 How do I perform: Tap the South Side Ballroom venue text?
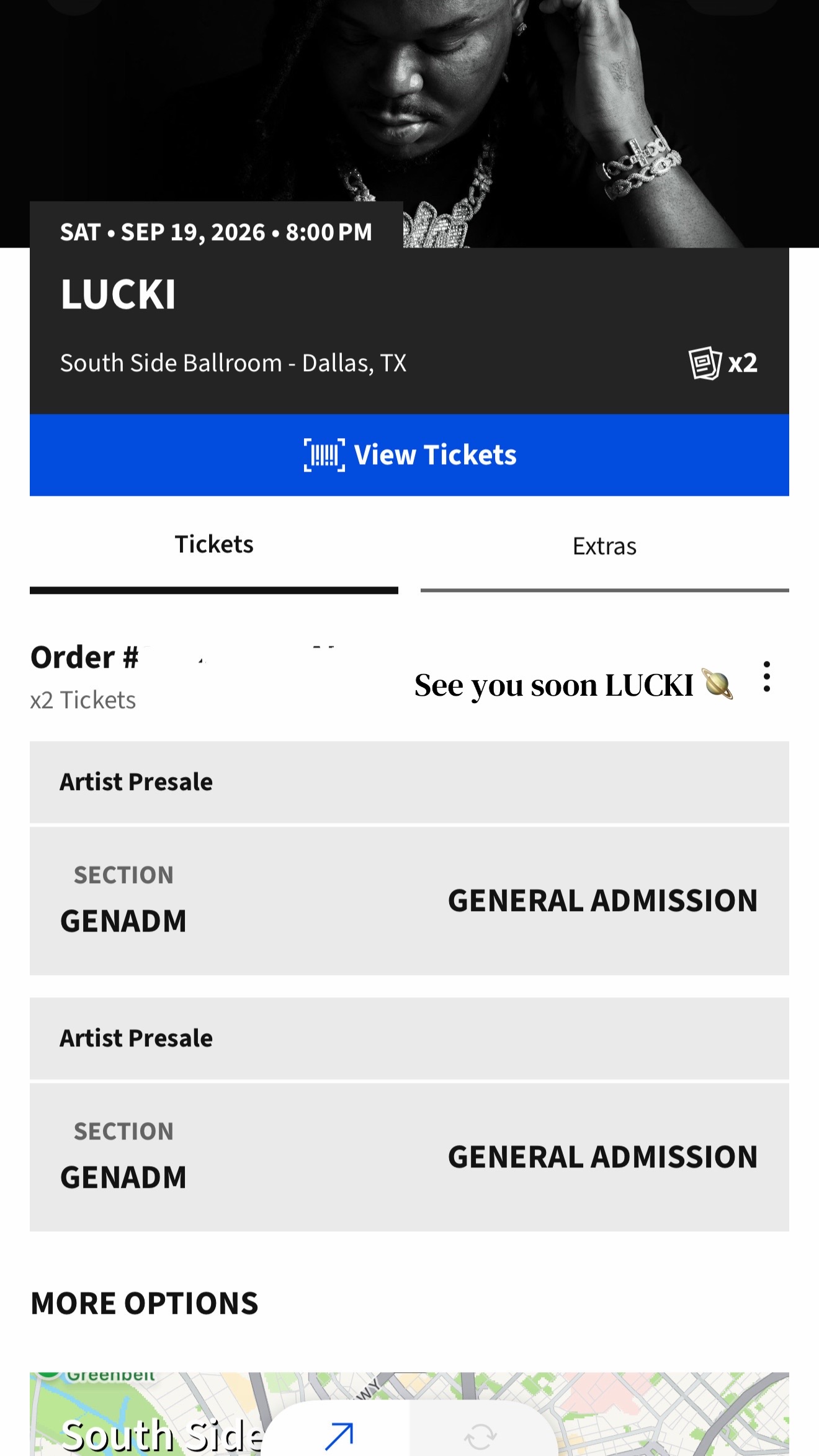pyautogui.click(x=233, y=363)
